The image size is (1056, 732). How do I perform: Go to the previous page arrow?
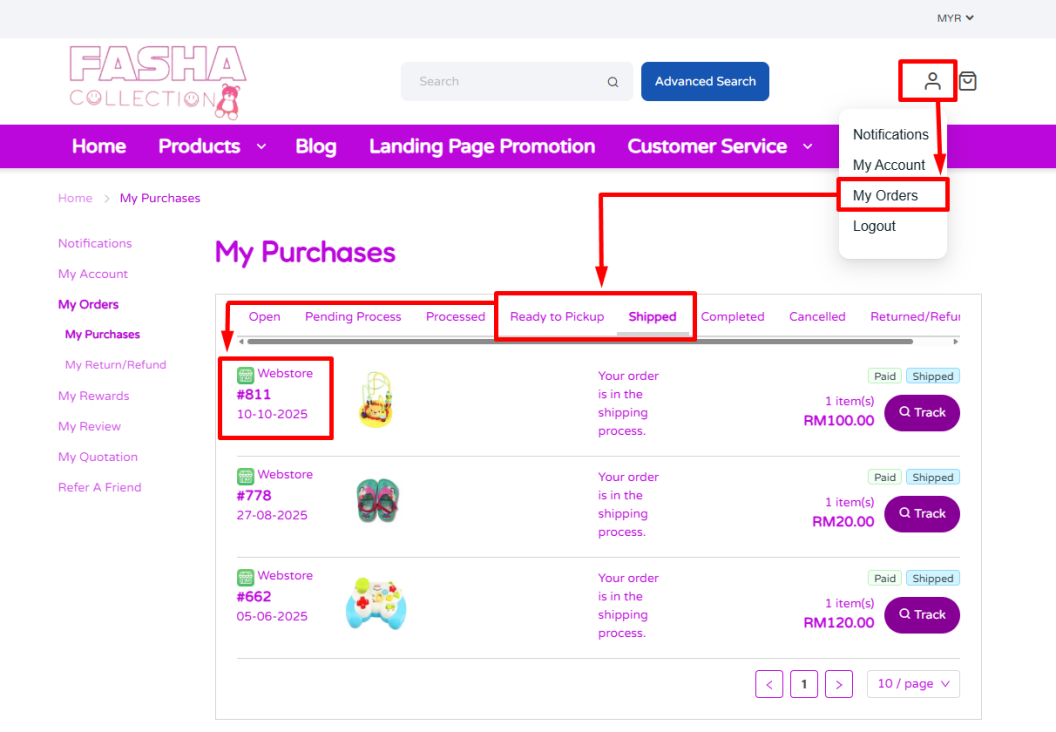click(x=769, y=684)
